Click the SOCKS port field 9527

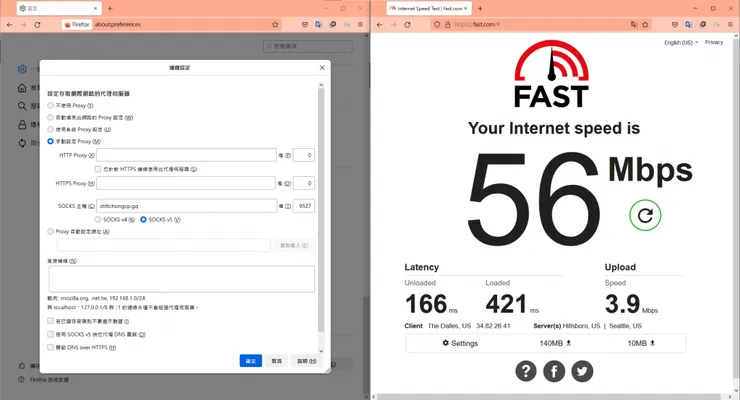304,206
